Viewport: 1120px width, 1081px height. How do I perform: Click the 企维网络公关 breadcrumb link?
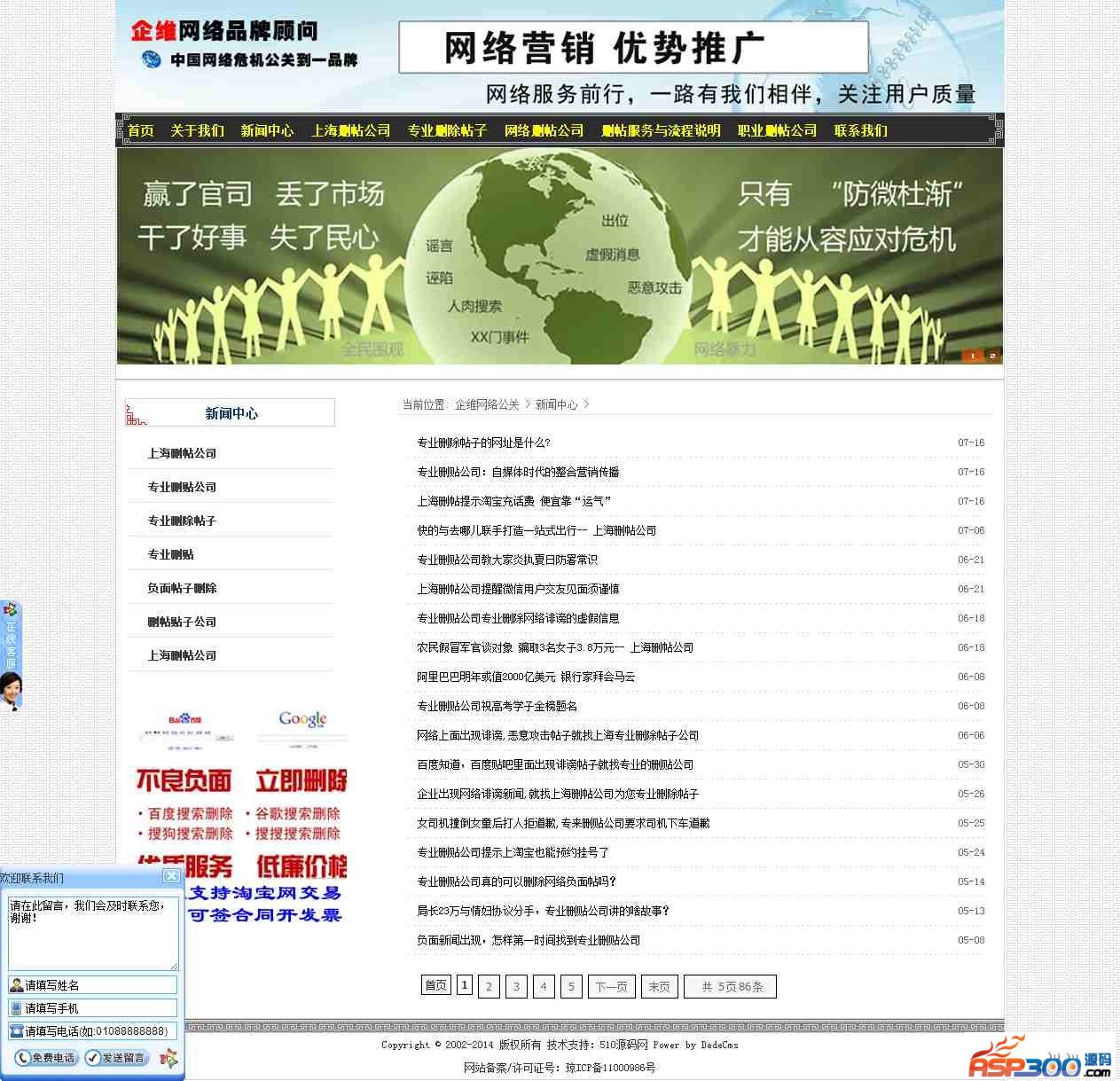[487, 404]
